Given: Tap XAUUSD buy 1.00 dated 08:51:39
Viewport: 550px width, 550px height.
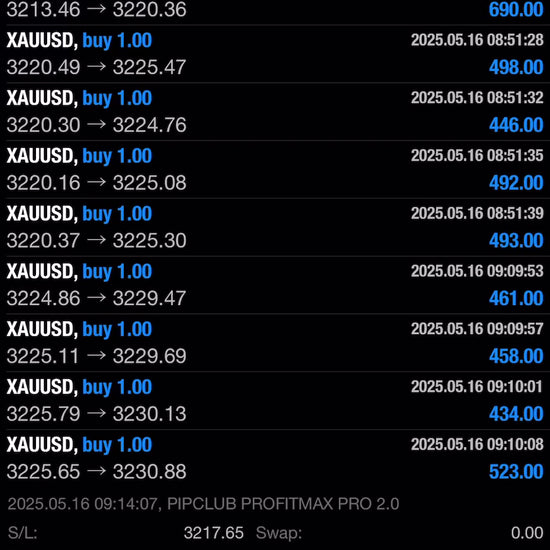Looking at the screenshot, I should 79,214.
